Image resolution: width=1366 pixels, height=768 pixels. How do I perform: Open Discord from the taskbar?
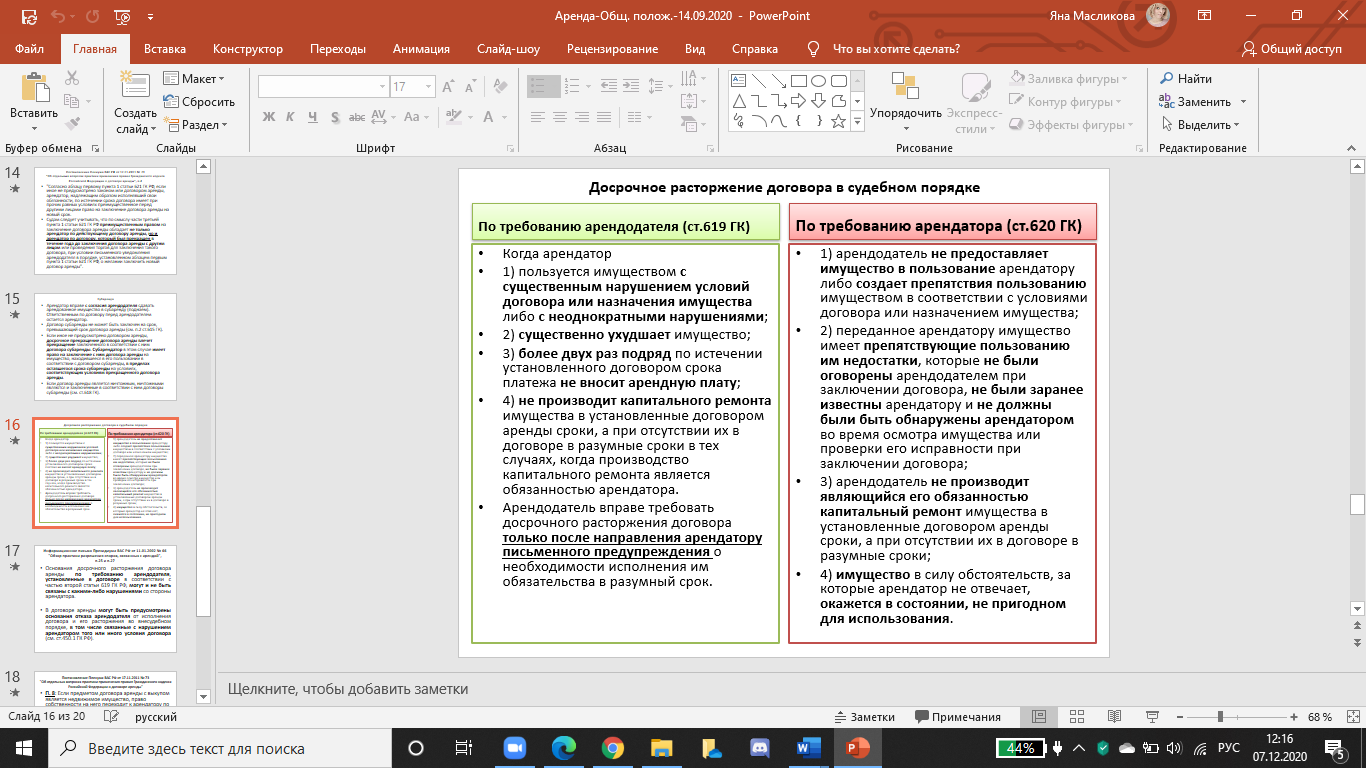coord(760,747)
